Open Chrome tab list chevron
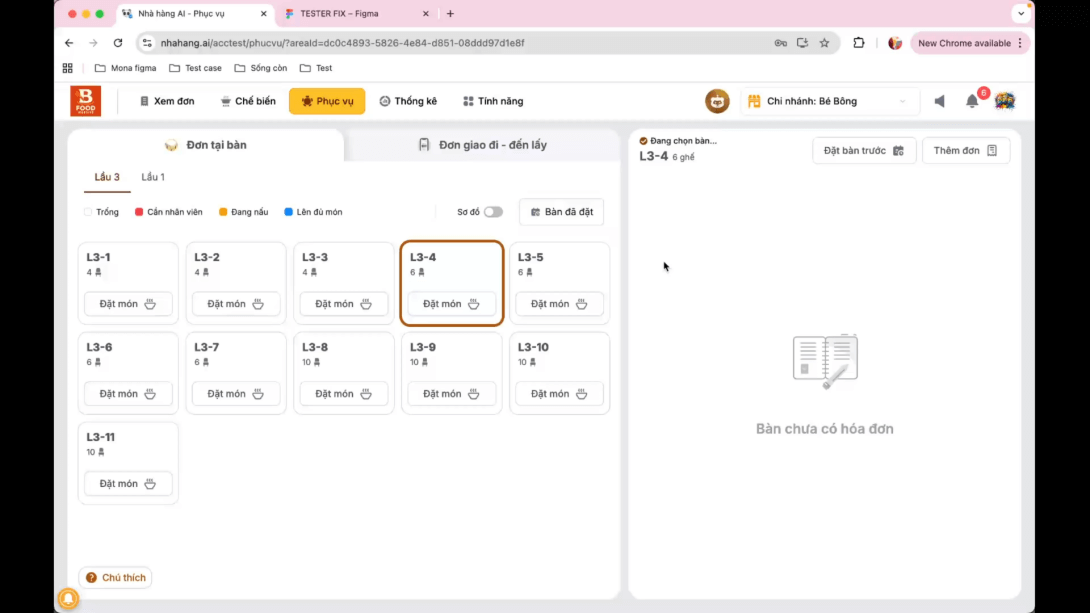The width and height of the screenshot is (1090, 613). pyautogui.click(x=1020, y=14)
